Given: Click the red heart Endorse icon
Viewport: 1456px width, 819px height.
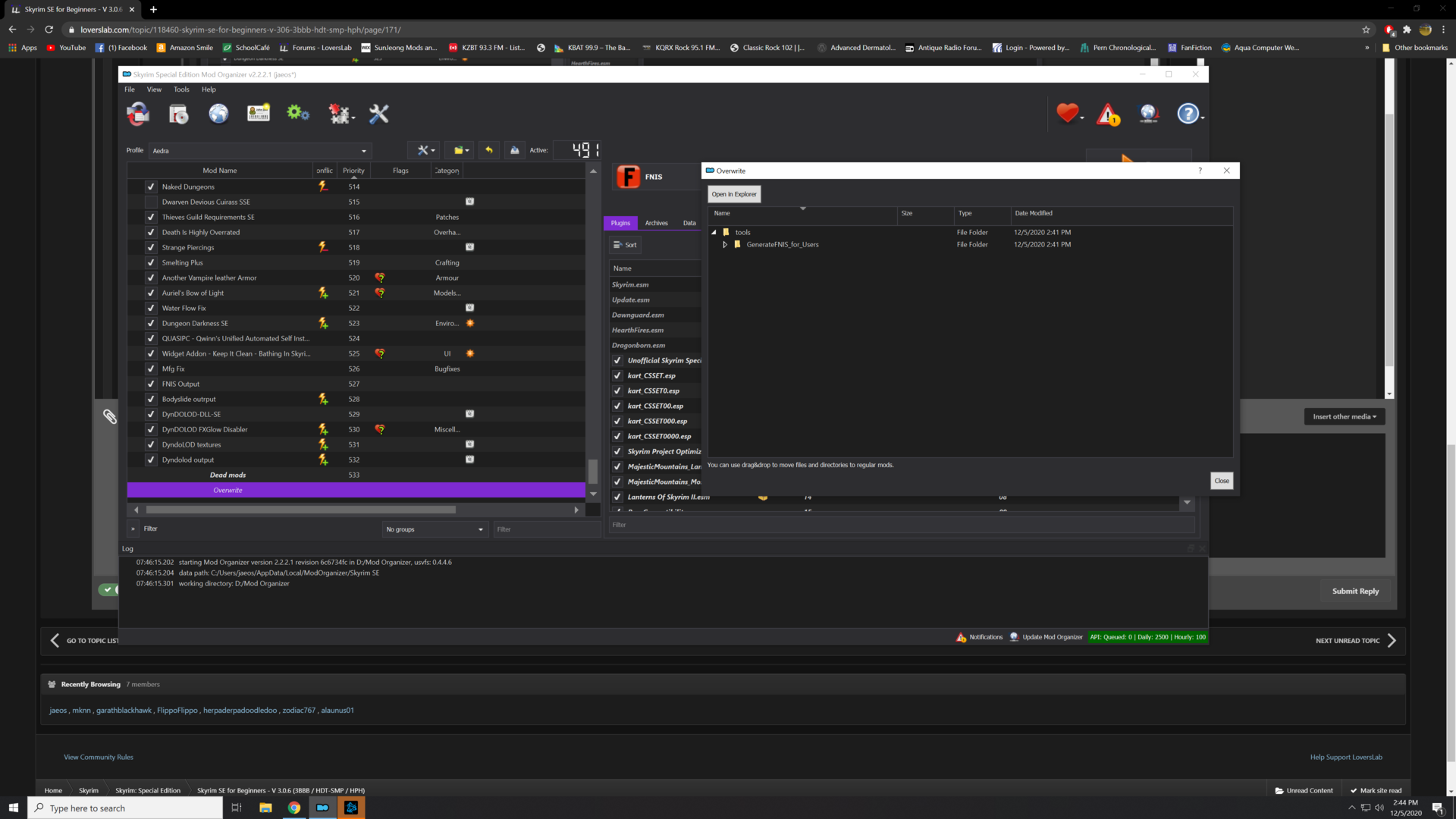Looking at the screenshot, I should tap(1068, 114).
